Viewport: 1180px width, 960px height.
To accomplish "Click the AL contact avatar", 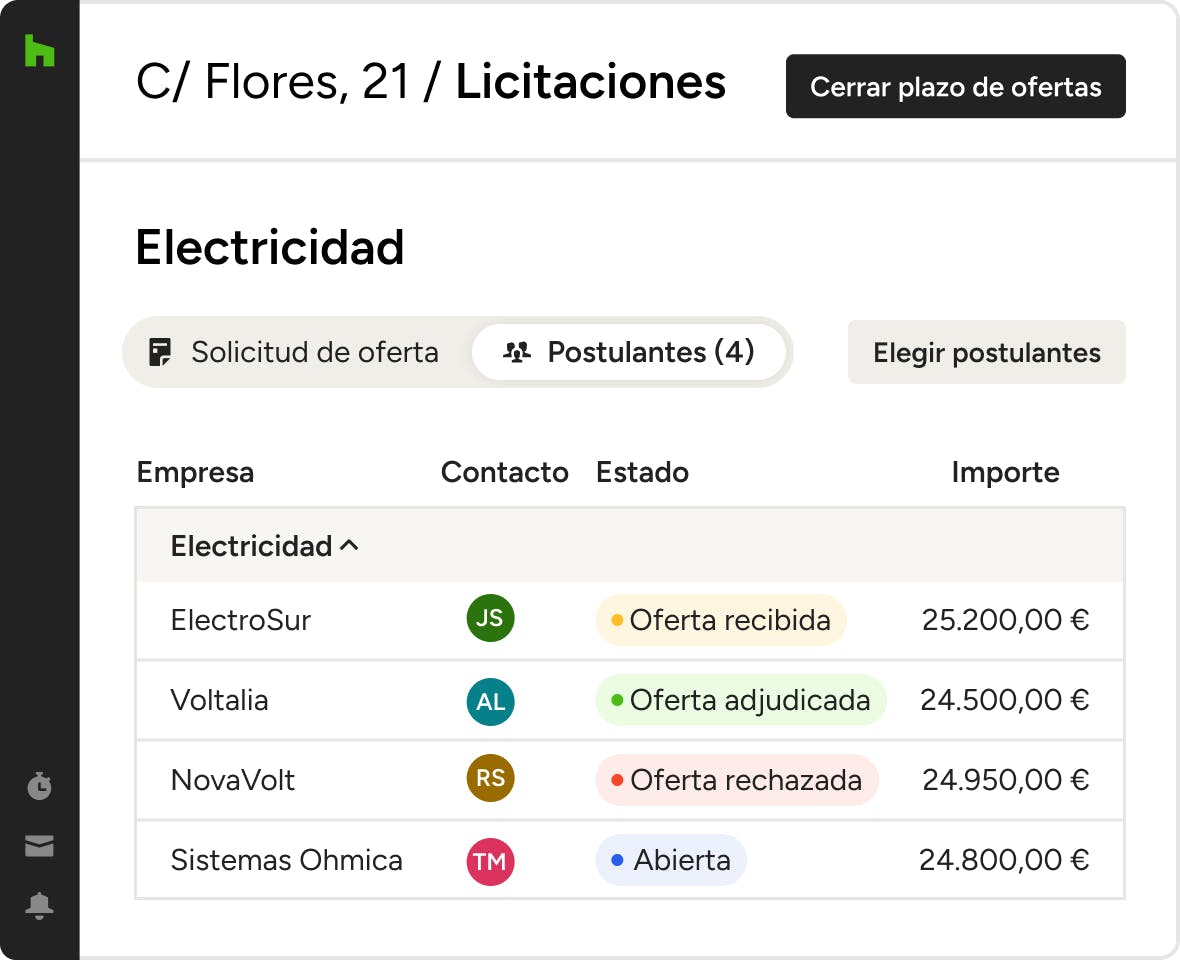I will [x=490, y=701].
